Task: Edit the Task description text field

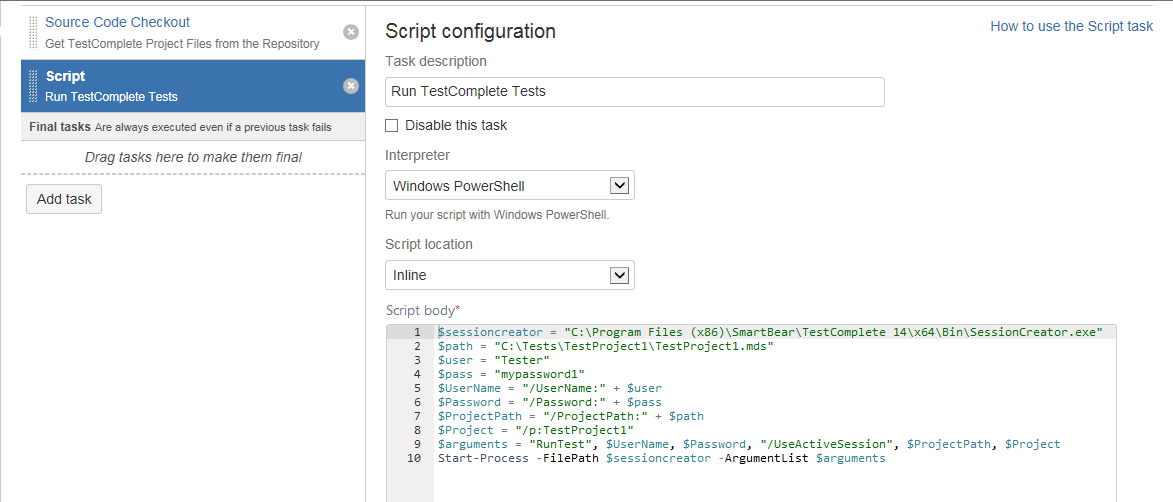Action: 634,92
